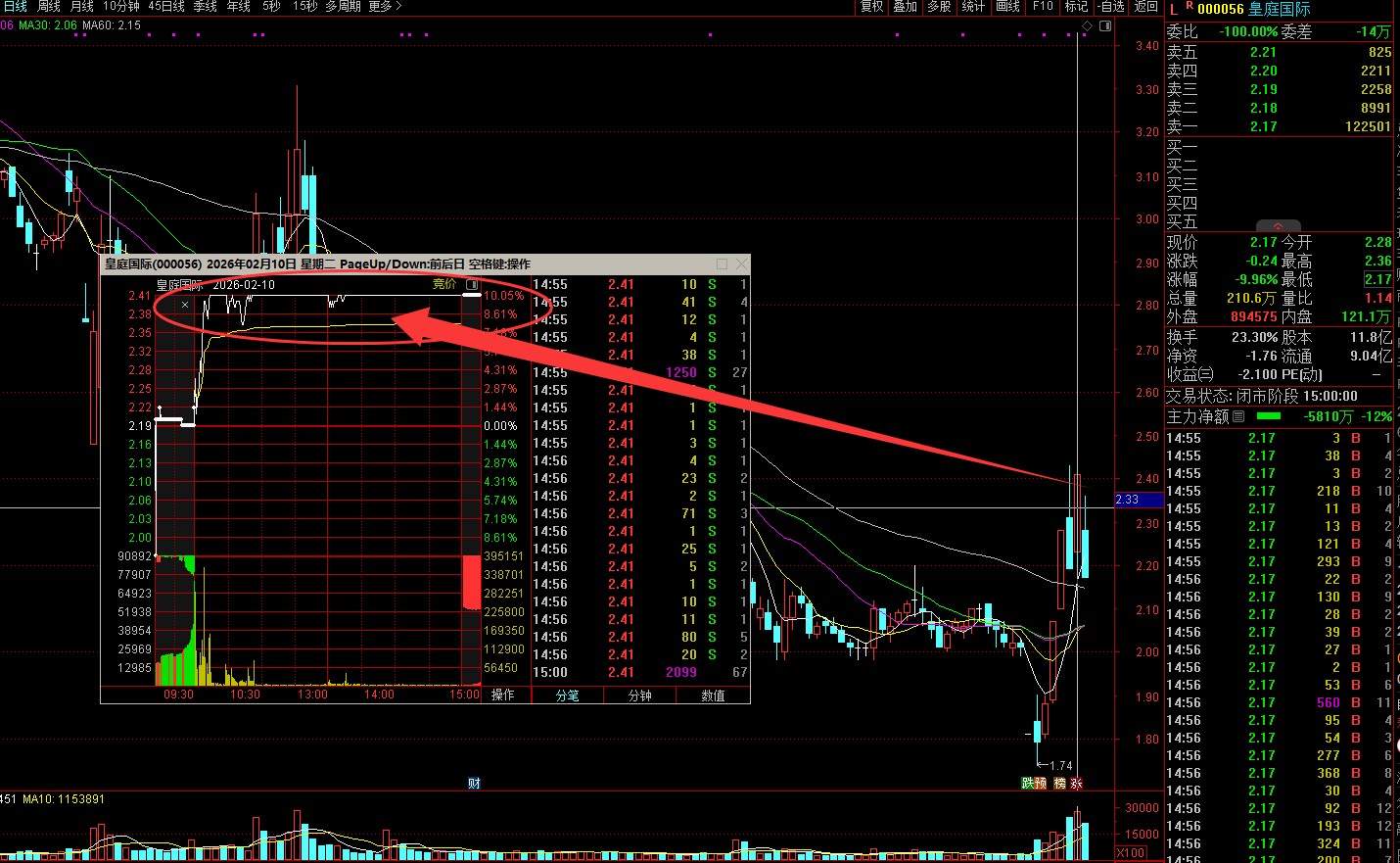Click the popup tick row with volume 1250
This screenshot has width=1400, height=863.
tap(640, 372)
